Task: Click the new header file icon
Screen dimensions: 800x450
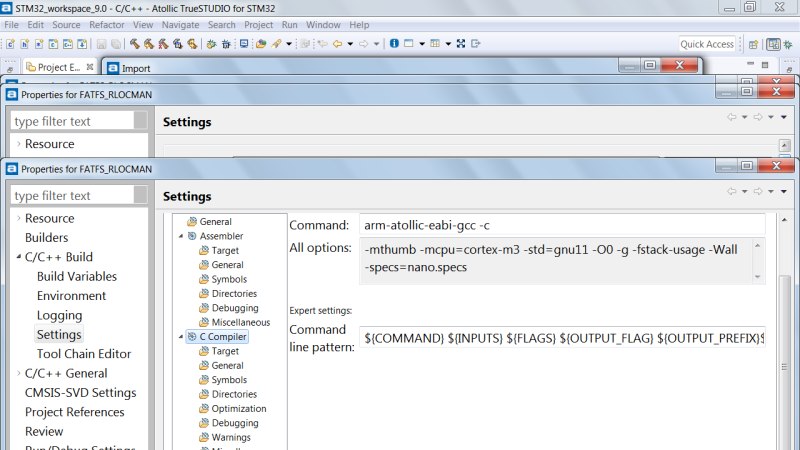Action: click(x=24, y=44)
